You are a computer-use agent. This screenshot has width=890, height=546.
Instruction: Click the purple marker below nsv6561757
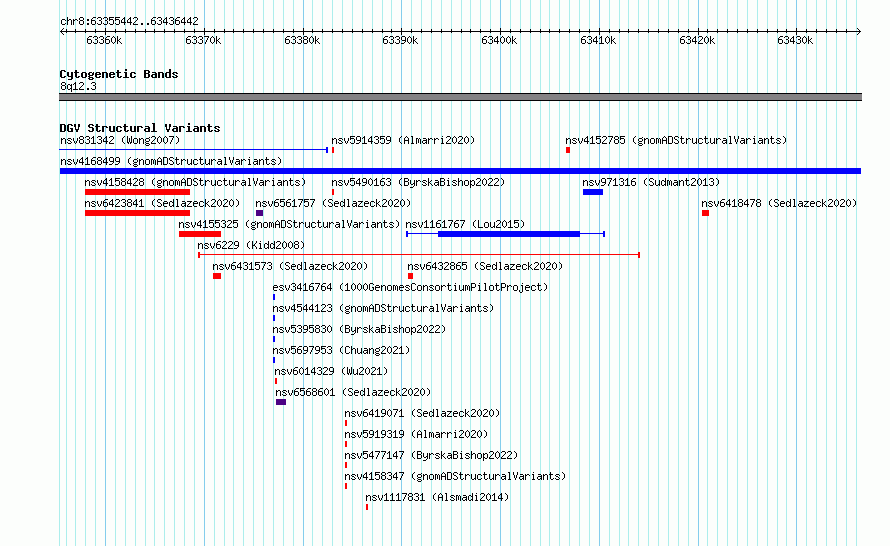[259, 213]
